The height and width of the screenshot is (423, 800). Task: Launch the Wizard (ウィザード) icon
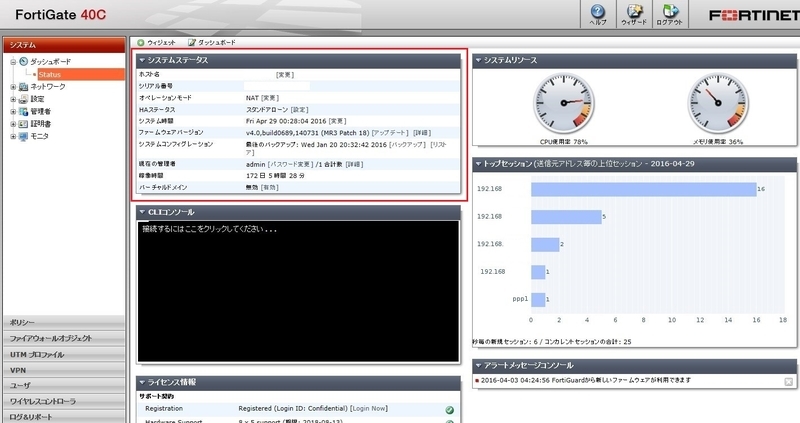point(634,14)
